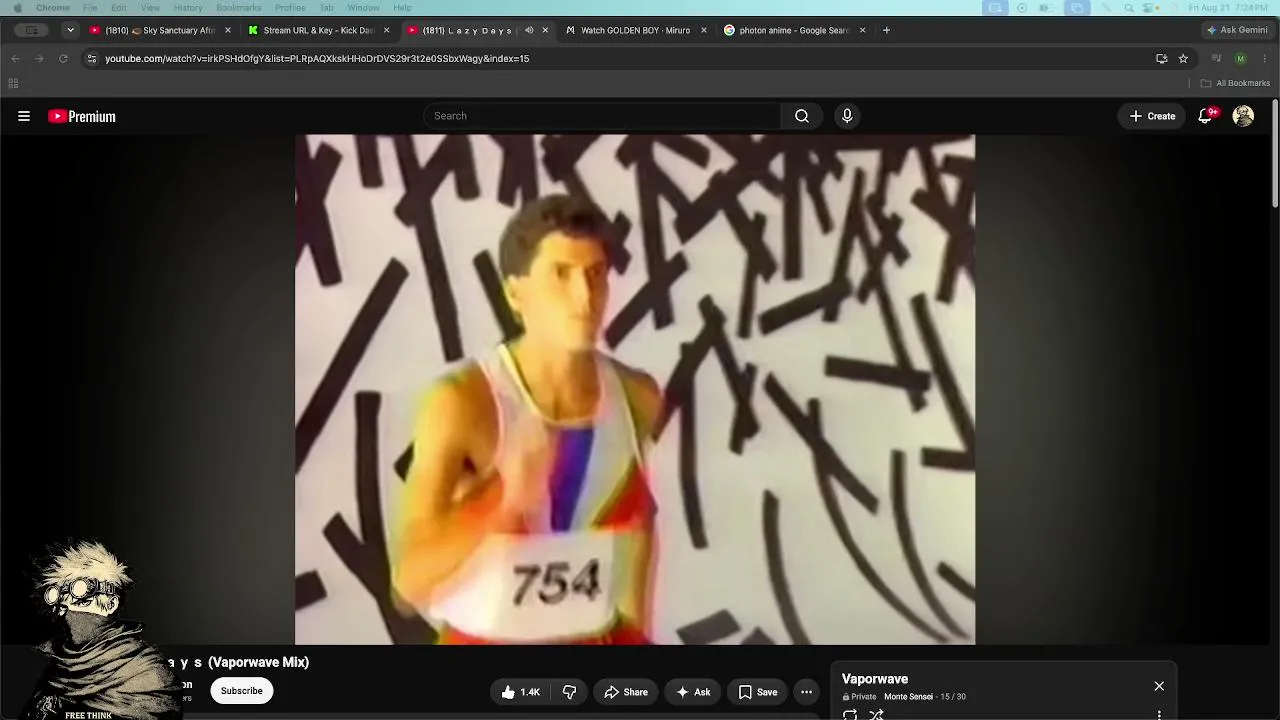Like the video with thumbs up
Image resolution: width=1280 pixels, height=720 pixels.
[522, 692]
